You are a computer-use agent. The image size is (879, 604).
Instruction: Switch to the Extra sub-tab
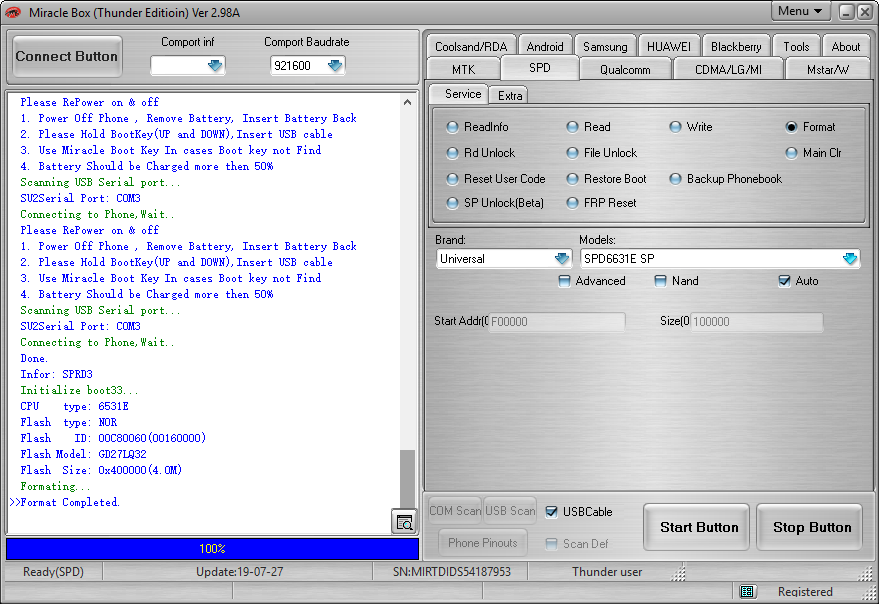tap(510, 95)
